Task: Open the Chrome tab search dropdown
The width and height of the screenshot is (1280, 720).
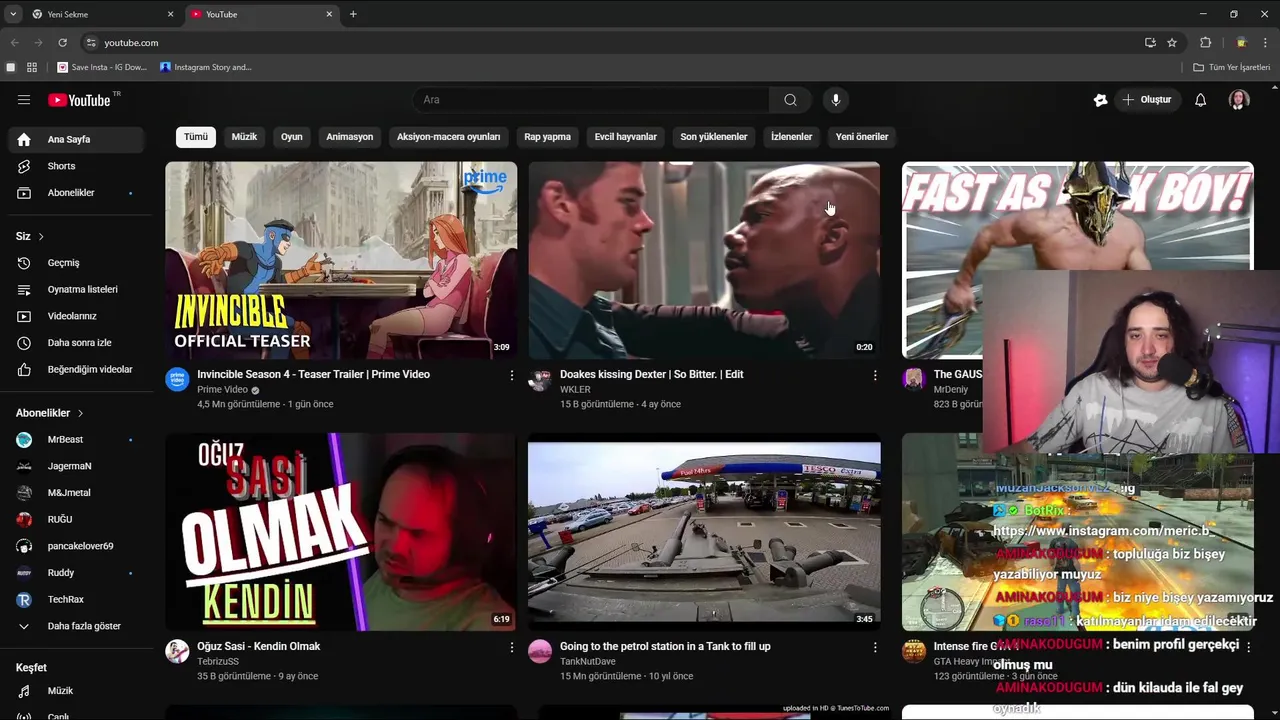Action: (12, 14)
